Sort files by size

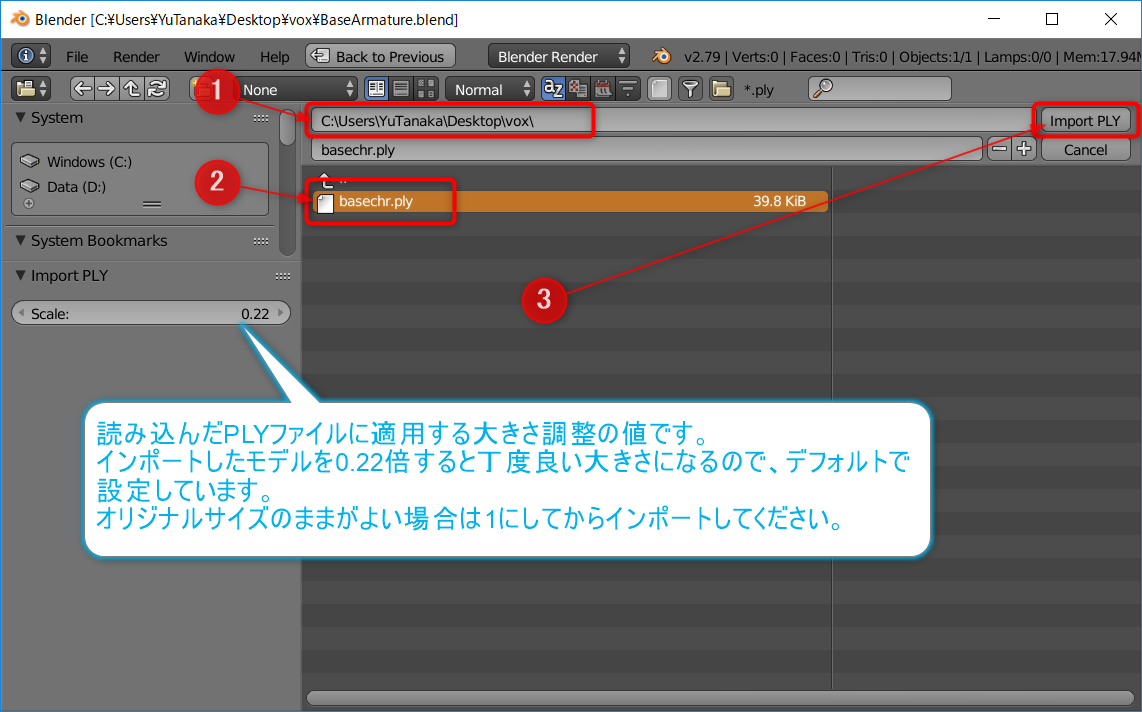[628, 89]
